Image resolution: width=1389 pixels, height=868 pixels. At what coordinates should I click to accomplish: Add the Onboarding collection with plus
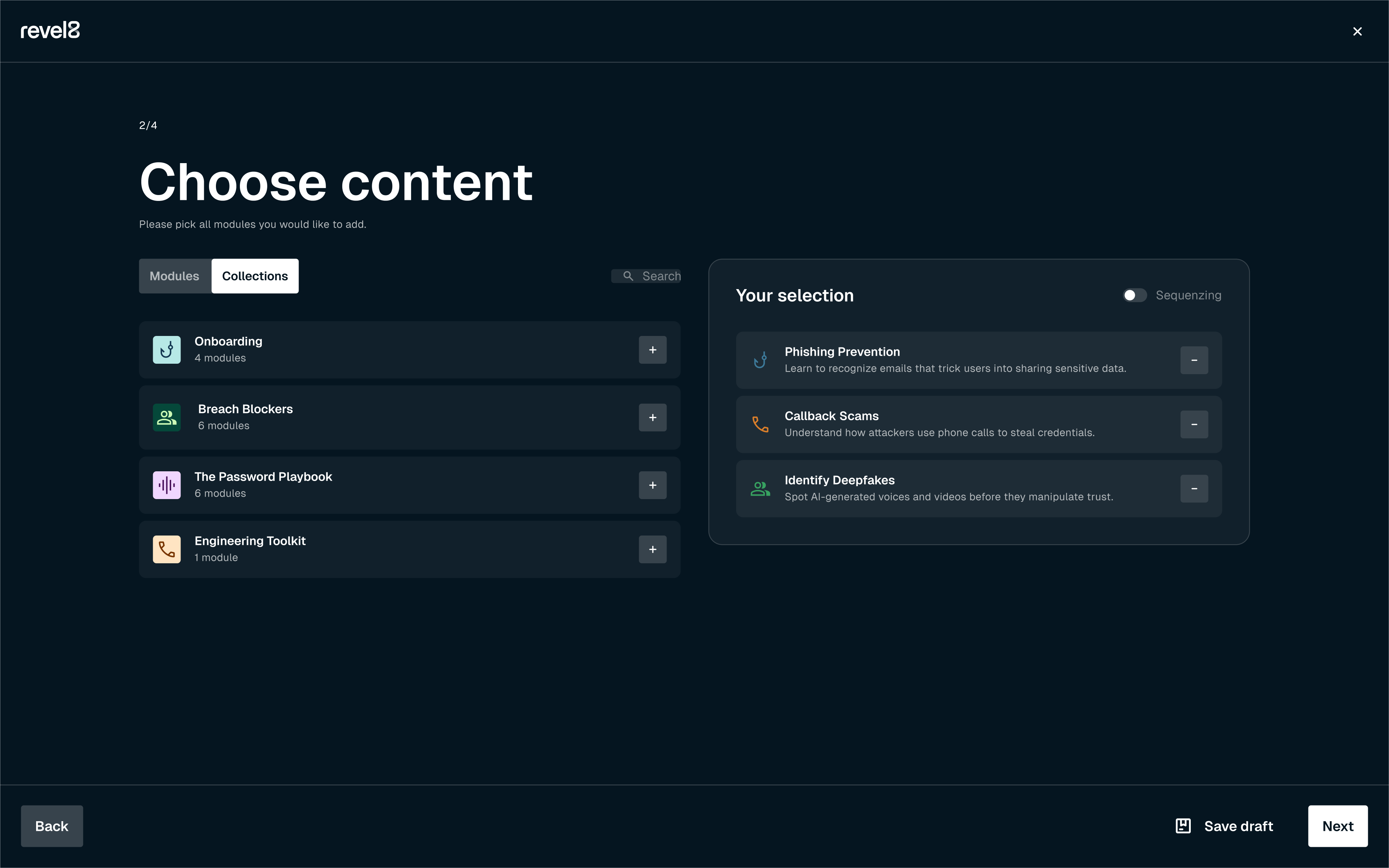[652, 349]
